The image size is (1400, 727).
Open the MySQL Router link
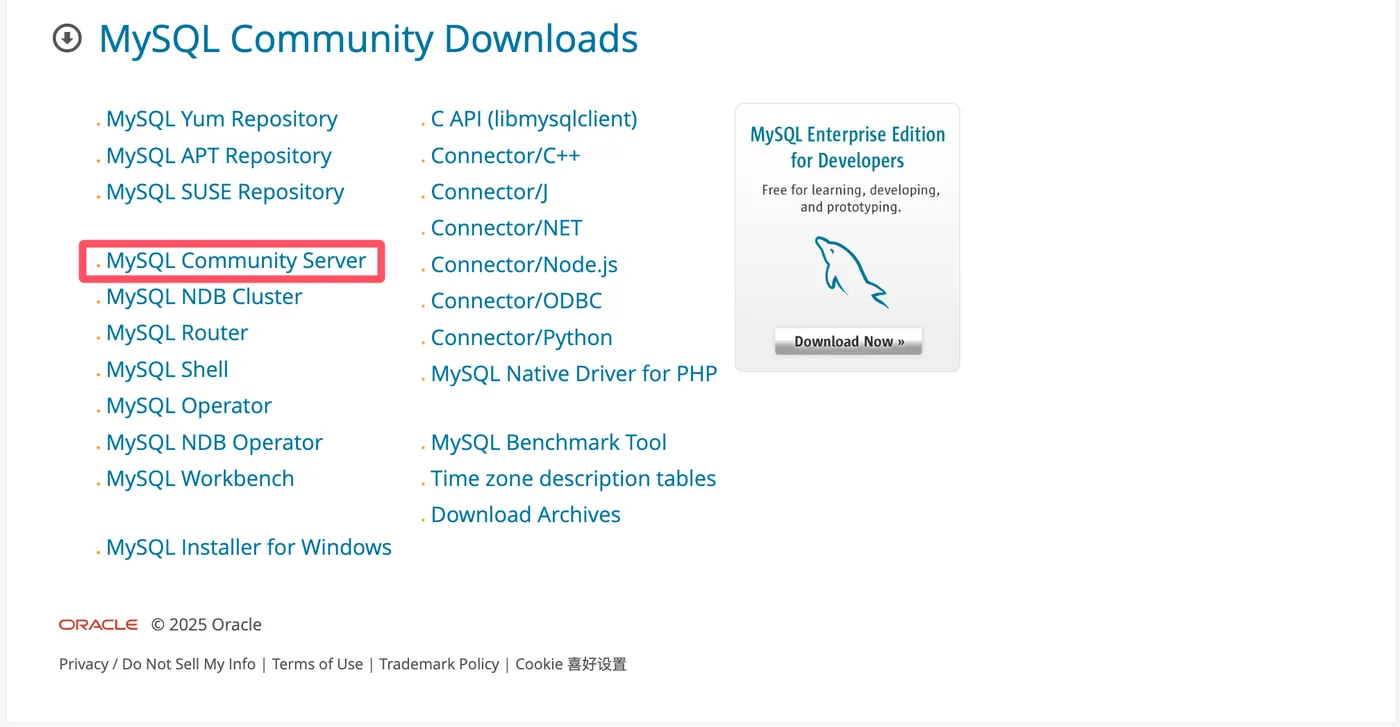coord(177,333)
